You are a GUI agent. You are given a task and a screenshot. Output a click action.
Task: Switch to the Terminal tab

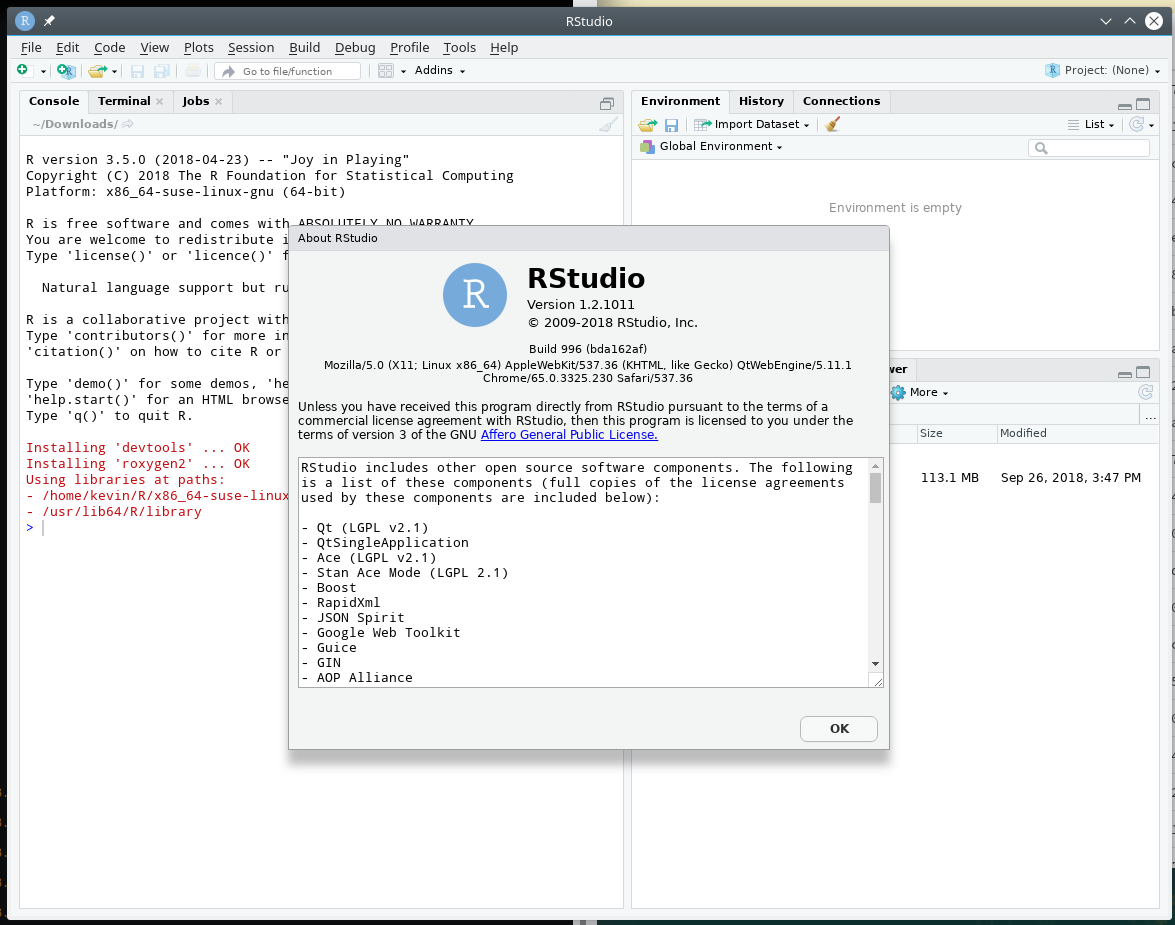point(123,100)
